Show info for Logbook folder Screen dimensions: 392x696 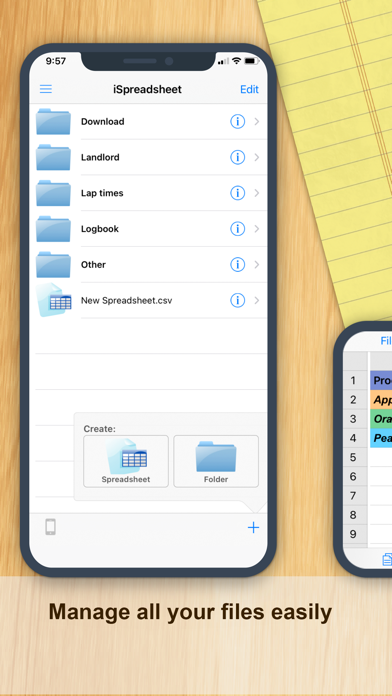(238, 229)
